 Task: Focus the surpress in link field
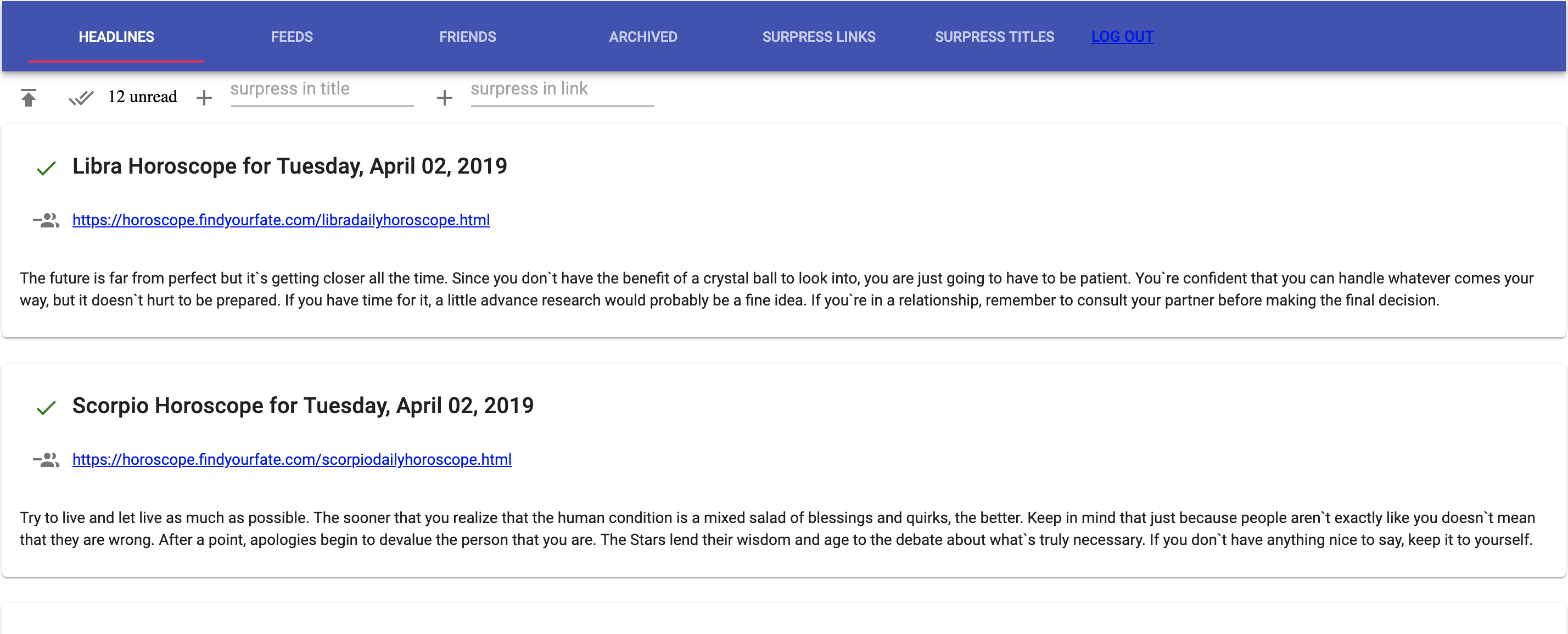562,90
